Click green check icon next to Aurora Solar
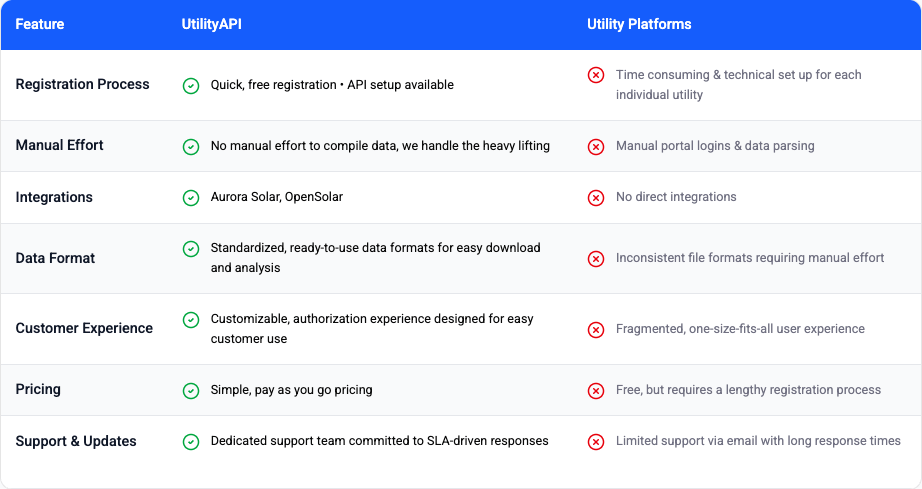The width and height of the screenshot is (922, 489). click(x=190, y=198)
